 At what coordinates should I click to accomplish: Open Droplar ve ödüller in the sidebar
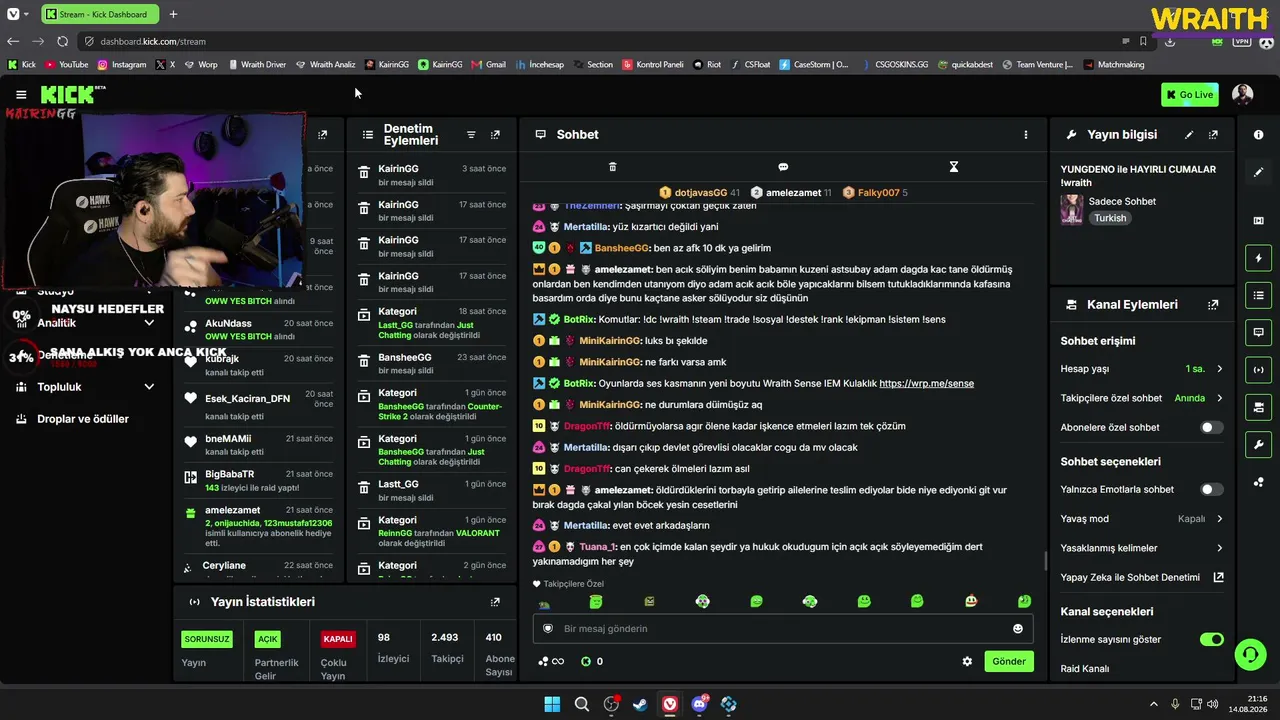point(83,419)
